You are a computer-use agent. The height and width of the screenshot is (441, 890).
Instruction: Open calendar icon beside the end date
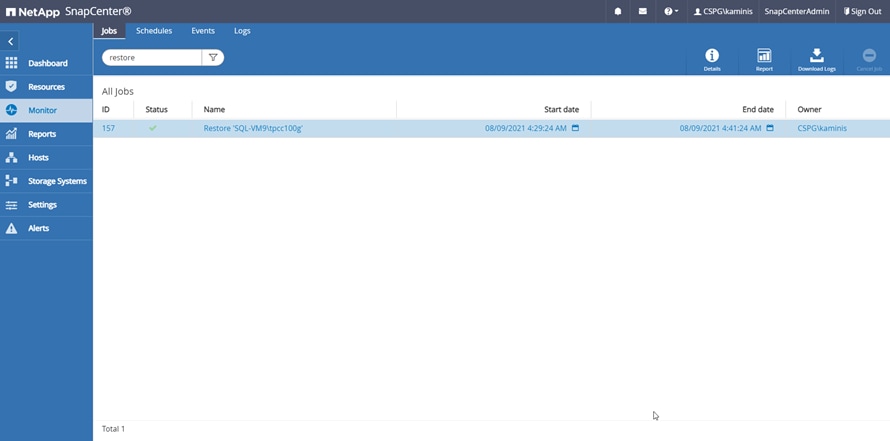(770, 128)
